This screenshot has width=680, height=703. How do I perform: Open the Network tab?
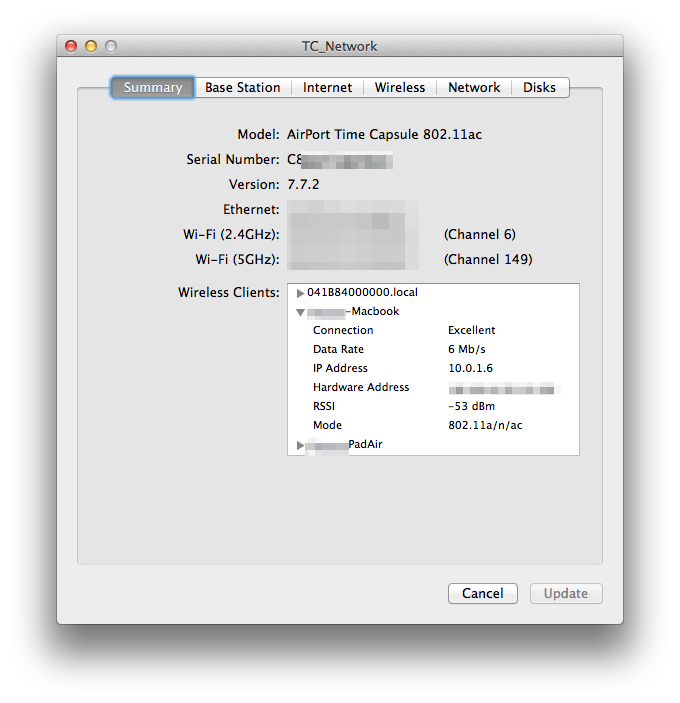click(x=474, y=87)
